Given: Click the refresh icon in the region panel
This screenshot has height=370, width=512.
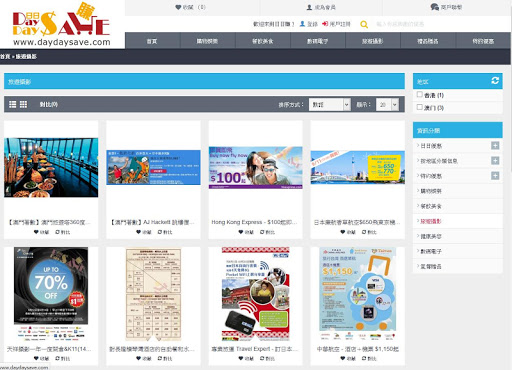Looking at the screenshot, I should click(495, 80).
